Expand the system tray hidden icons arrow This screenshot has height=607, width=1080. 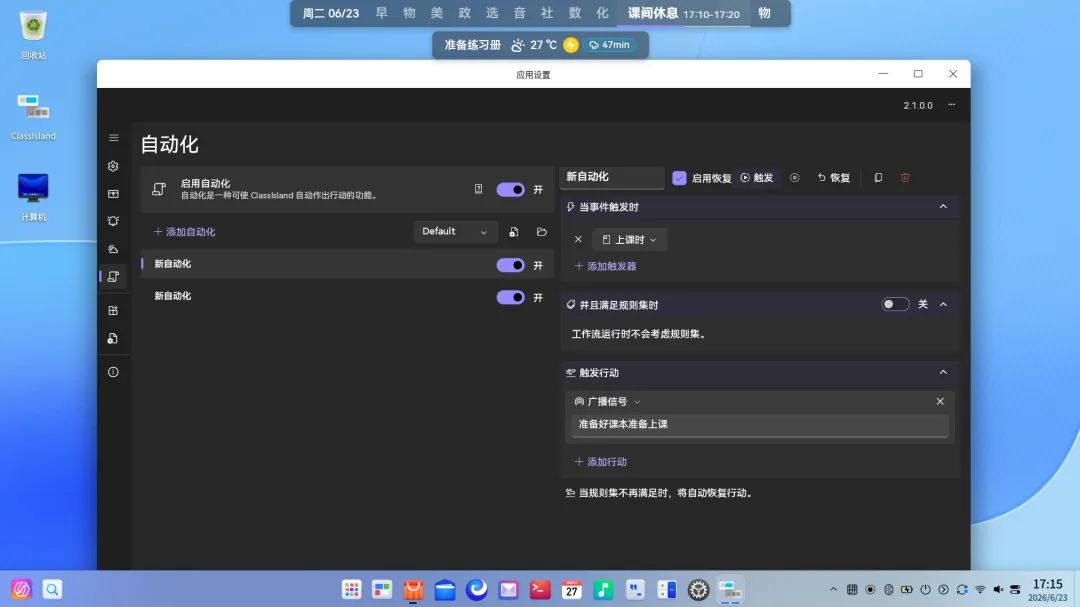coord(833,590)
